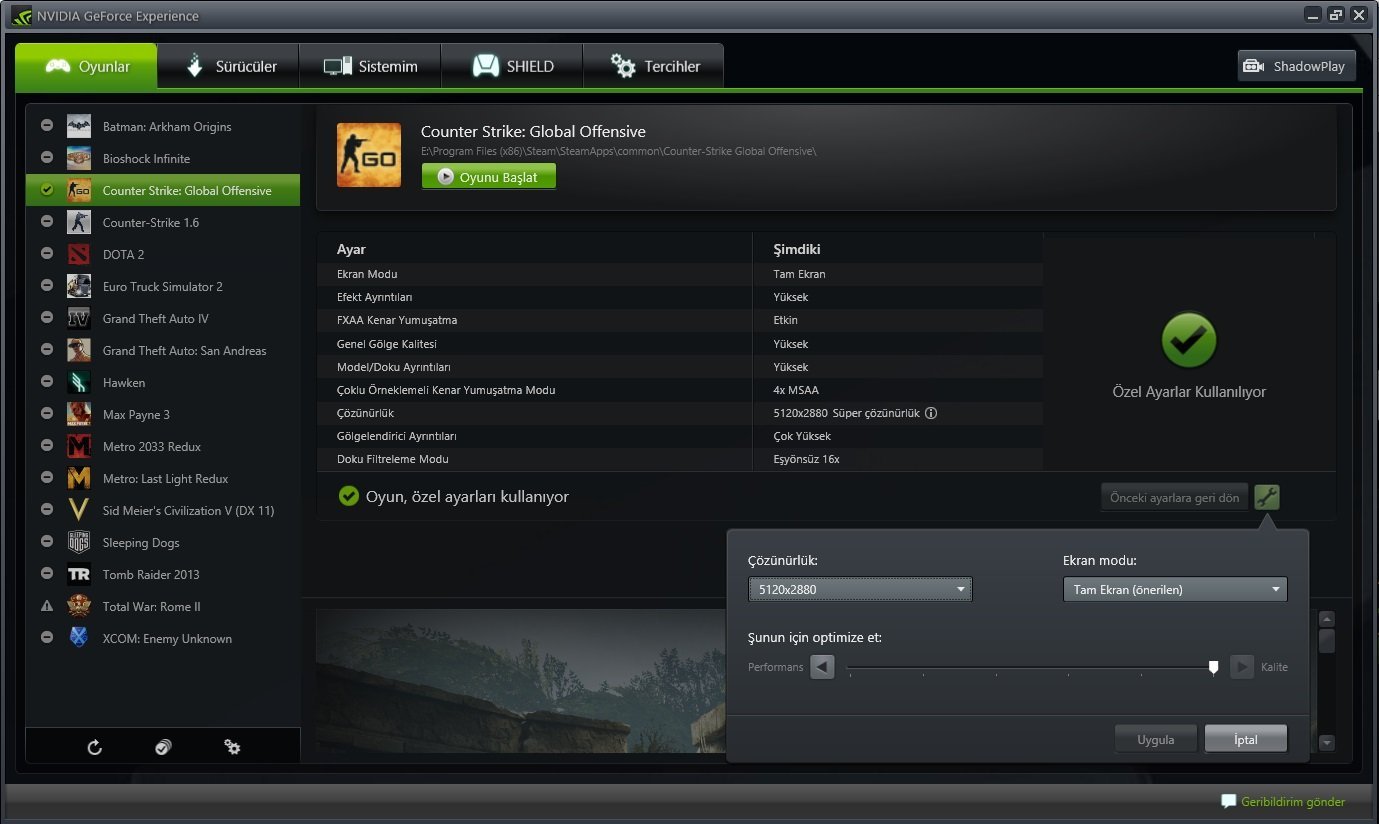Click the green wrench custom settings icon
The height and width of the screenshot is (824, 1379).
1267,496
